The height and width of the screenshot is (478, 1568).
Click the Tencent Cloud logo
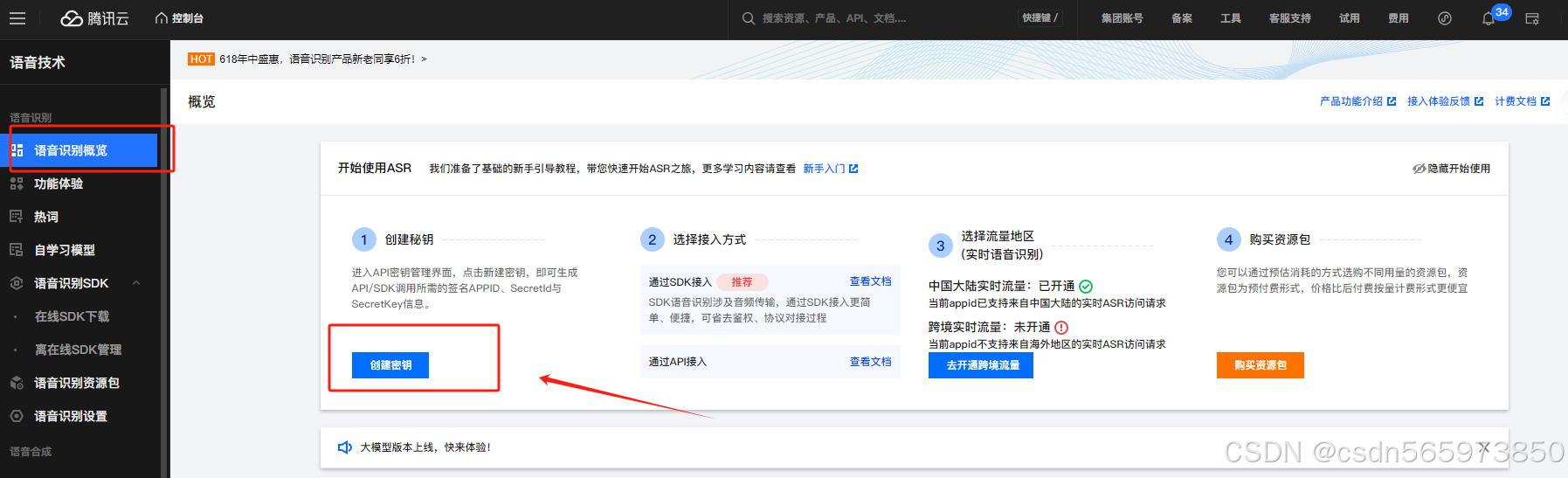pos(94,18)
